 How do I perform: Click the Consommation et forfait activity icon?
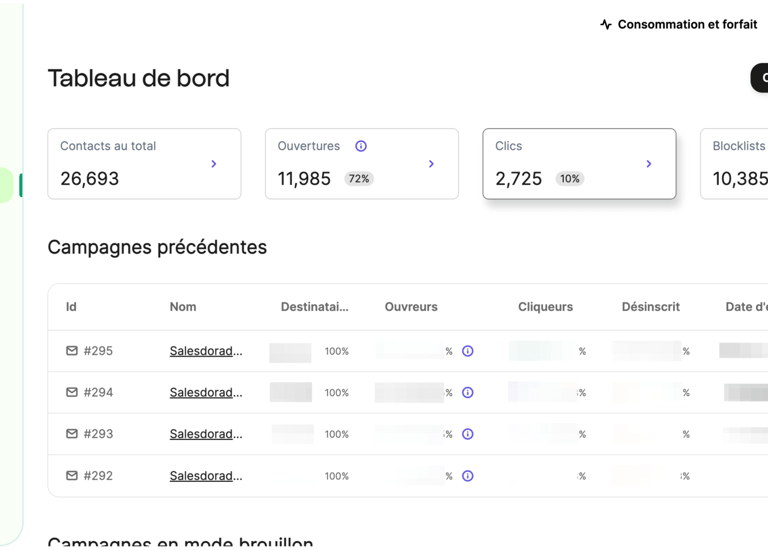[x=606, y=24]
